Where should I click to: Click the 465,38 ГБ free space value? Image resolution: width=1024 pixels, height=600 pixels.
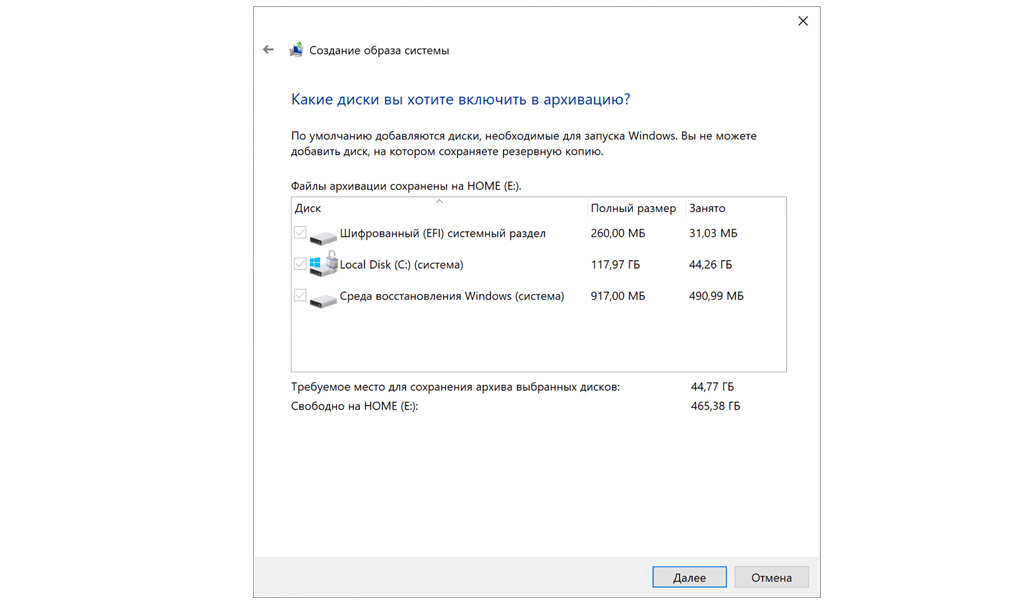pos(716,406)
